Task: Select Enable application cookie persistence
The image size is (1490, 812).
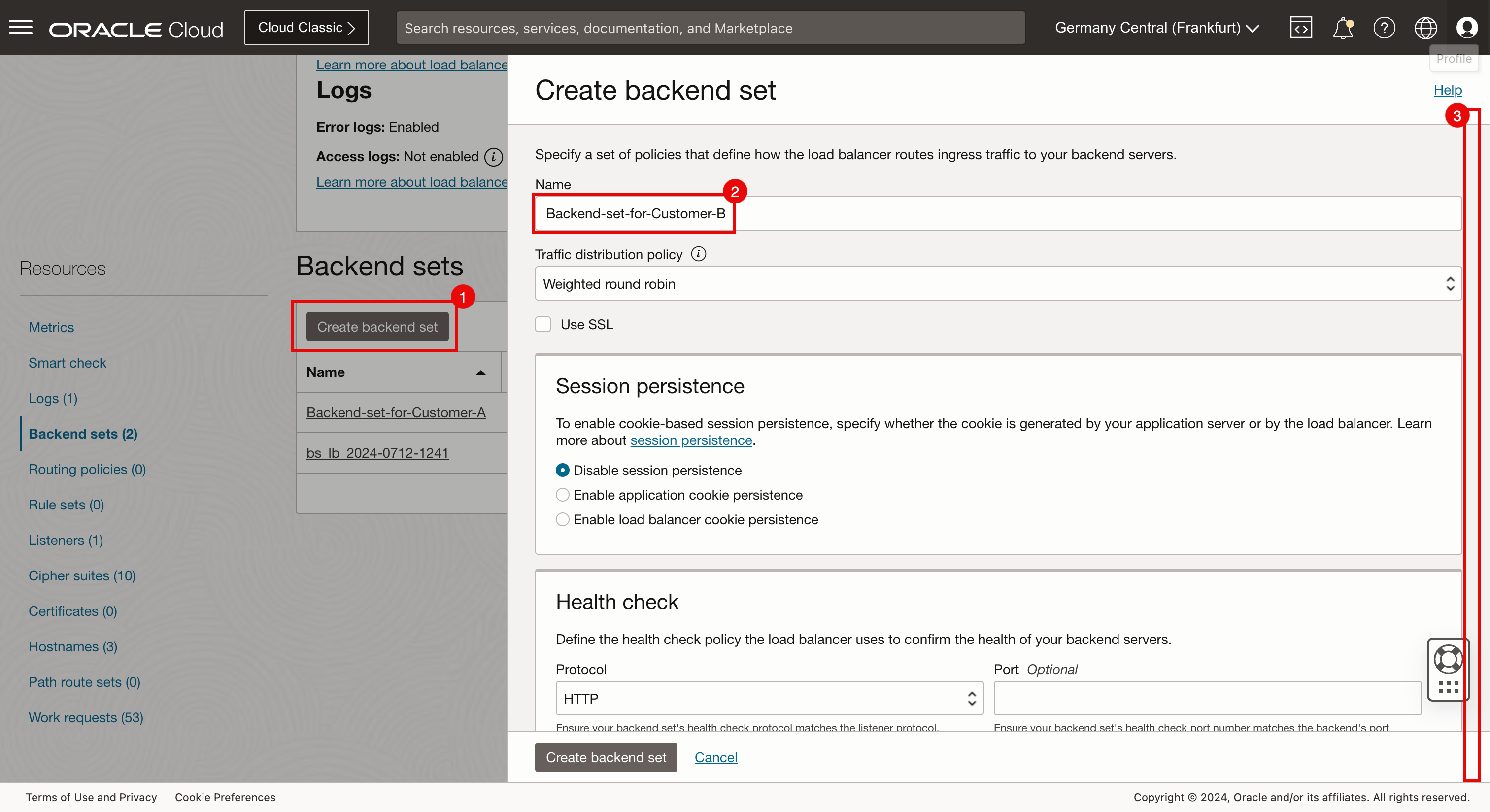Action: [562, 495]
